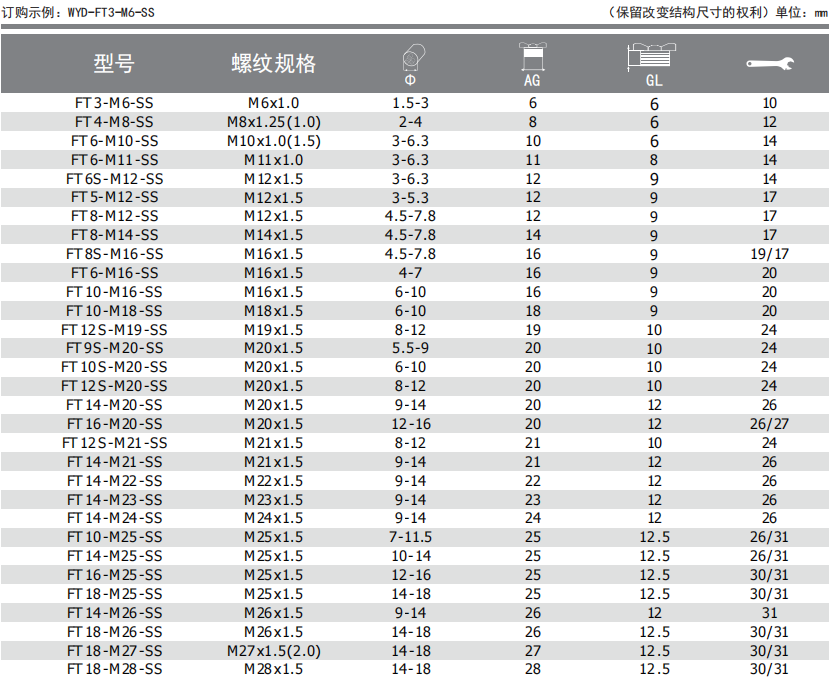Click the 螺纹规格 column header

[273, 64]
